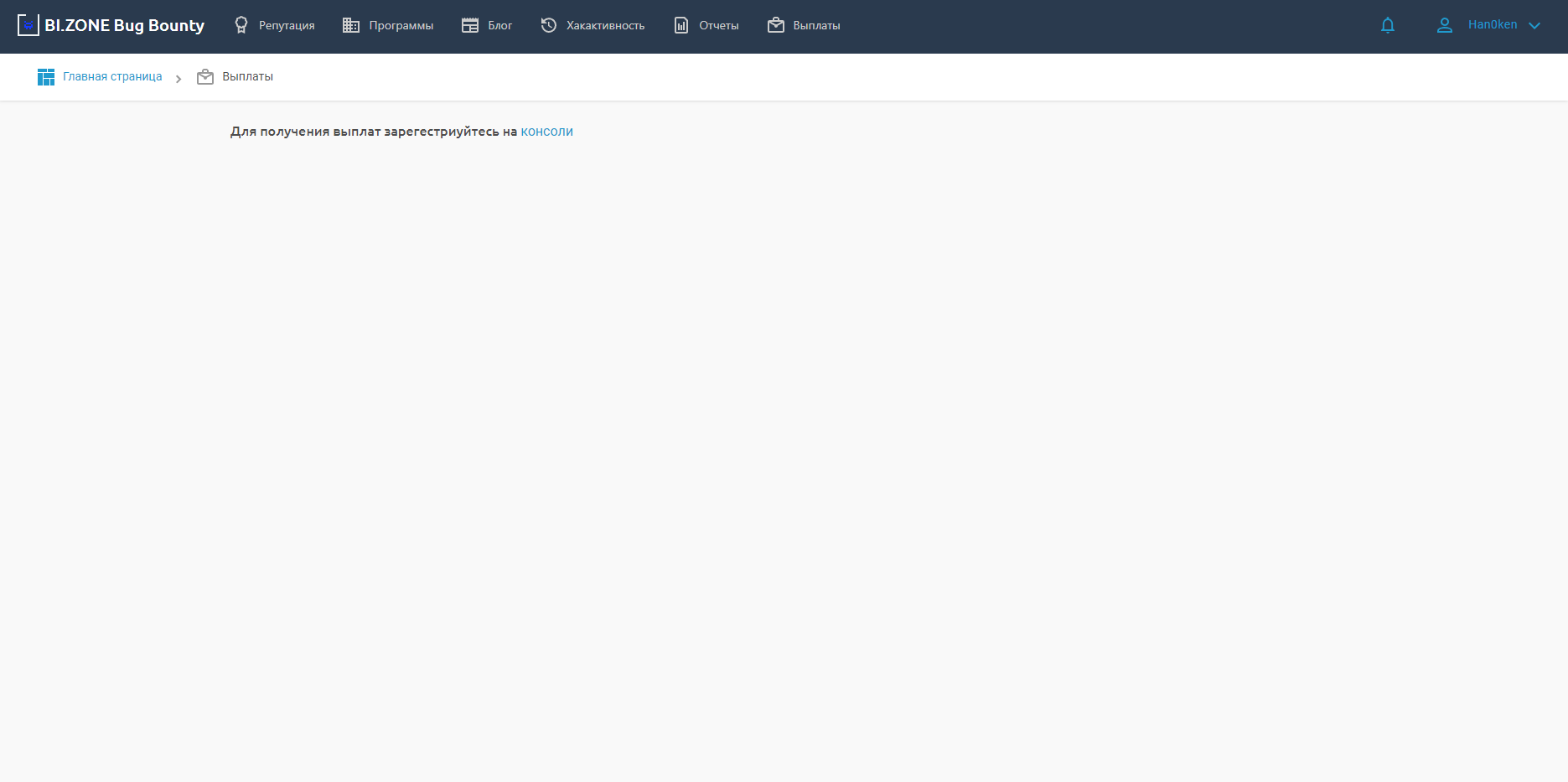Expand the Han0ken account dropdown arrow
The height and width of the screenshot is (782, 1568).
click(1534, 26)
